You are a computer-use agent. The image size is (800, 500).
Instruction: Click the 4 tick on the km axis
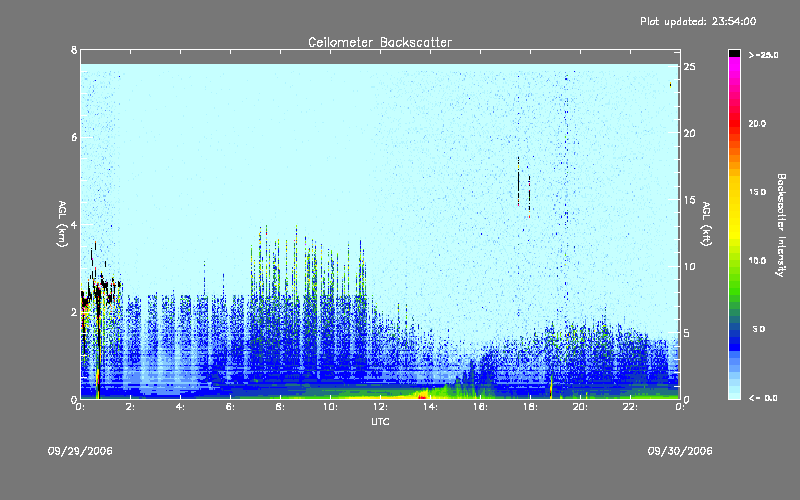pyautogui.click(x=74, y=224)
